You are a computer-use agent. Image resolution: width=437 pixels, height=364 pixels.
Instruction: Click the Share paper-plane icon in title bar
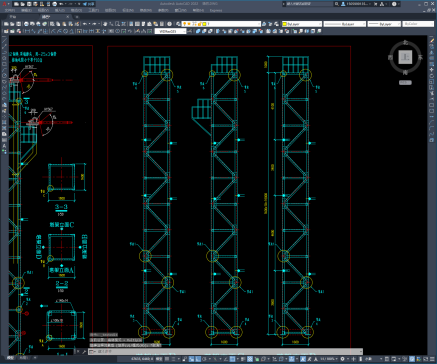pyautogui.click(x=85, y=4)
